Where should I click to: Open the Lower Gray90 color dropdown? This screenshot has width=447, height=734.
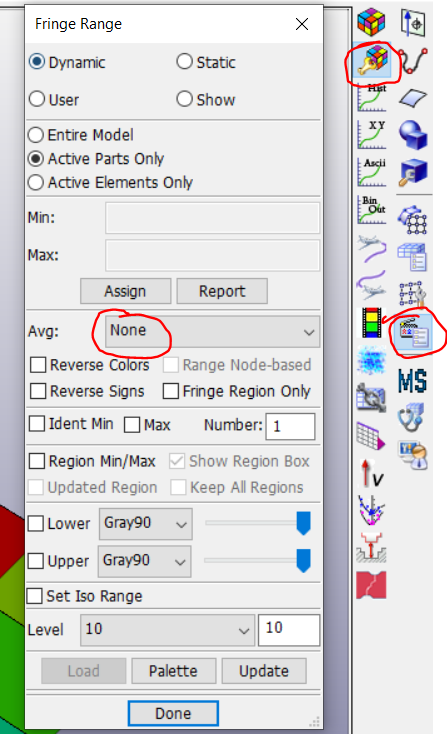pos(146,524)
